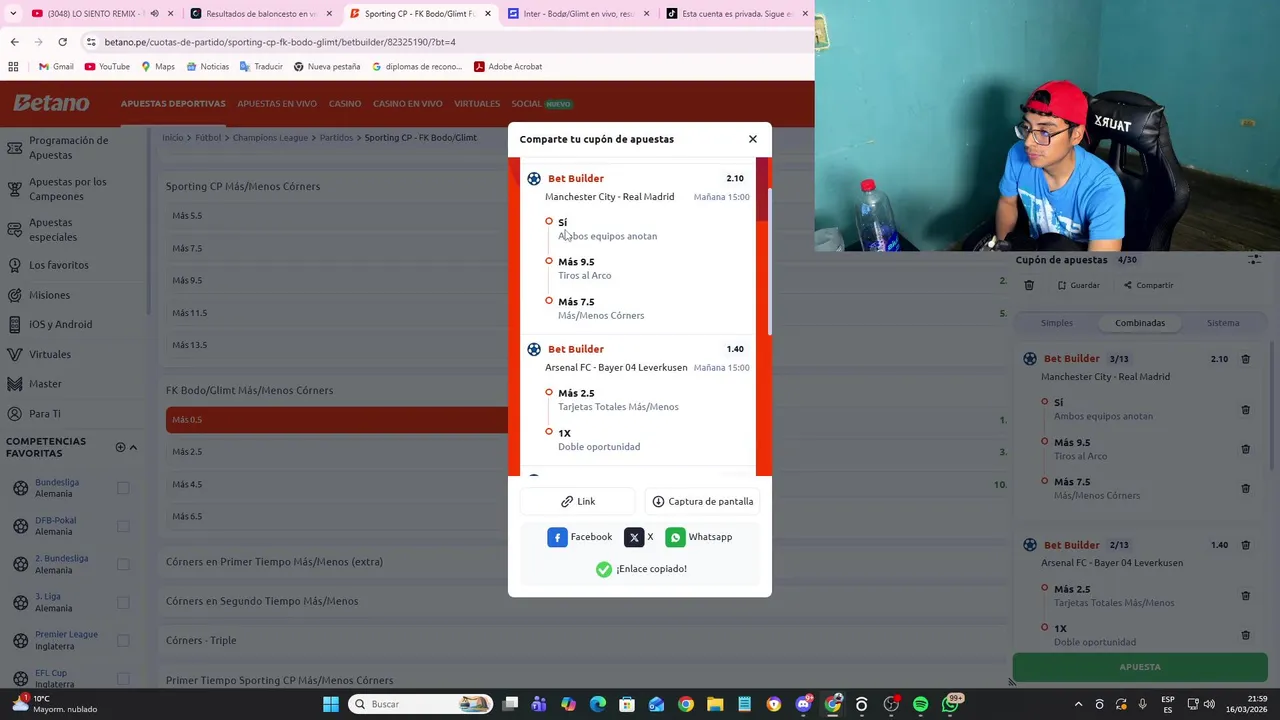Collapse Competencias Favoritas section
This screenshot has height=720, width=1280.
pos(133,448)
